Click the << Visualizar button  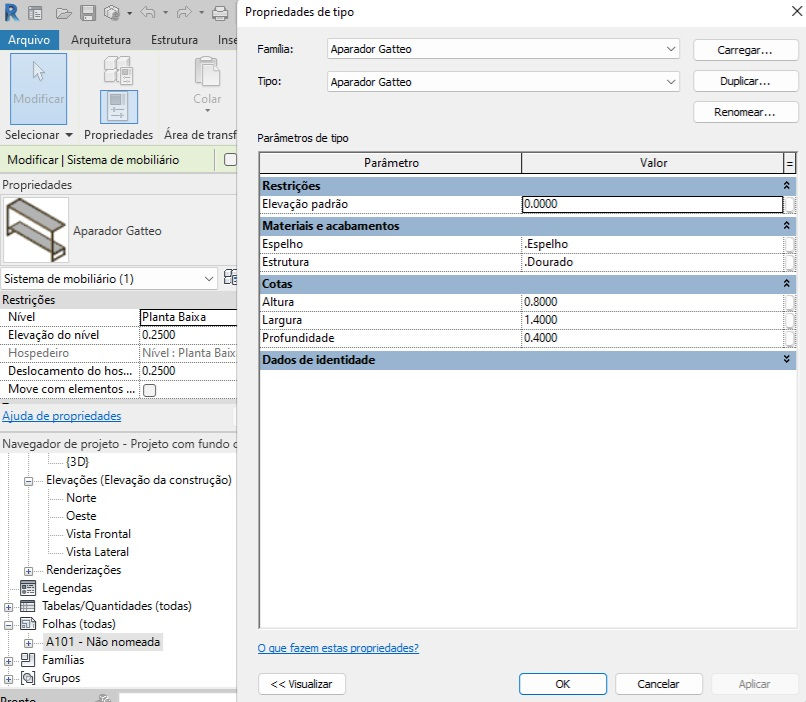pos(302,684)
